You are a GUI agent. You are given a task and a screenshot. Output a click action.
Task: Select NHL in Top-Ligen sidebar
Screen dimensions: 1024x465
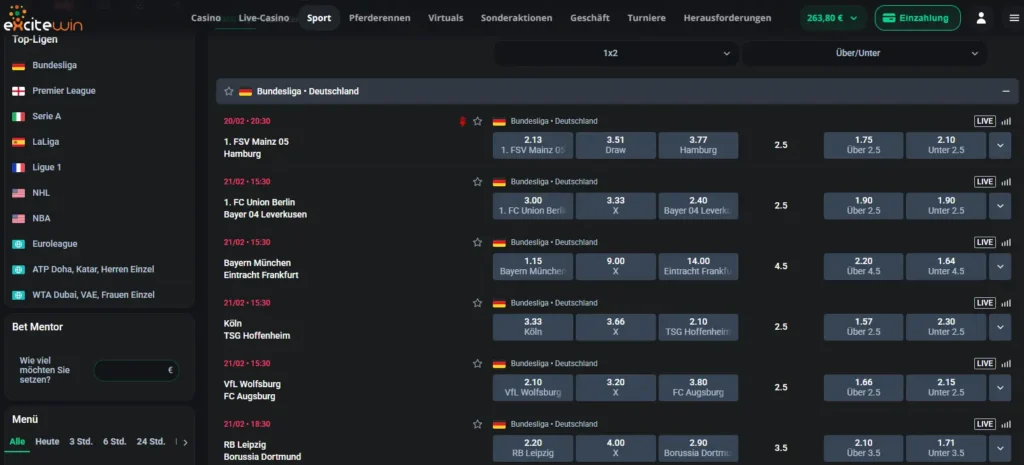41,193
